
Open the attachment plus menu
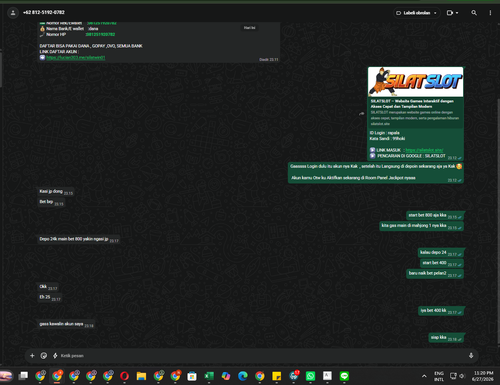click(x=32, y=356)
